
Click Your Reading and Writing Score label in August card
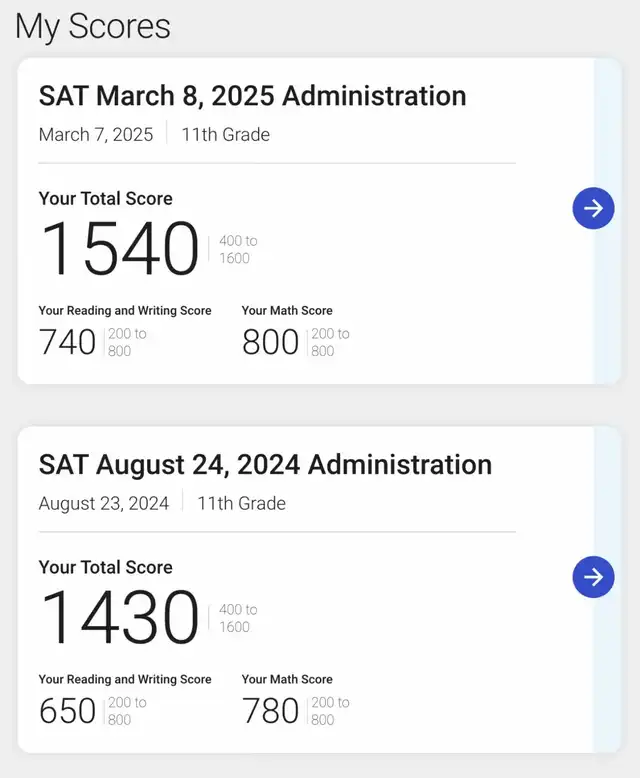(125, 679)
